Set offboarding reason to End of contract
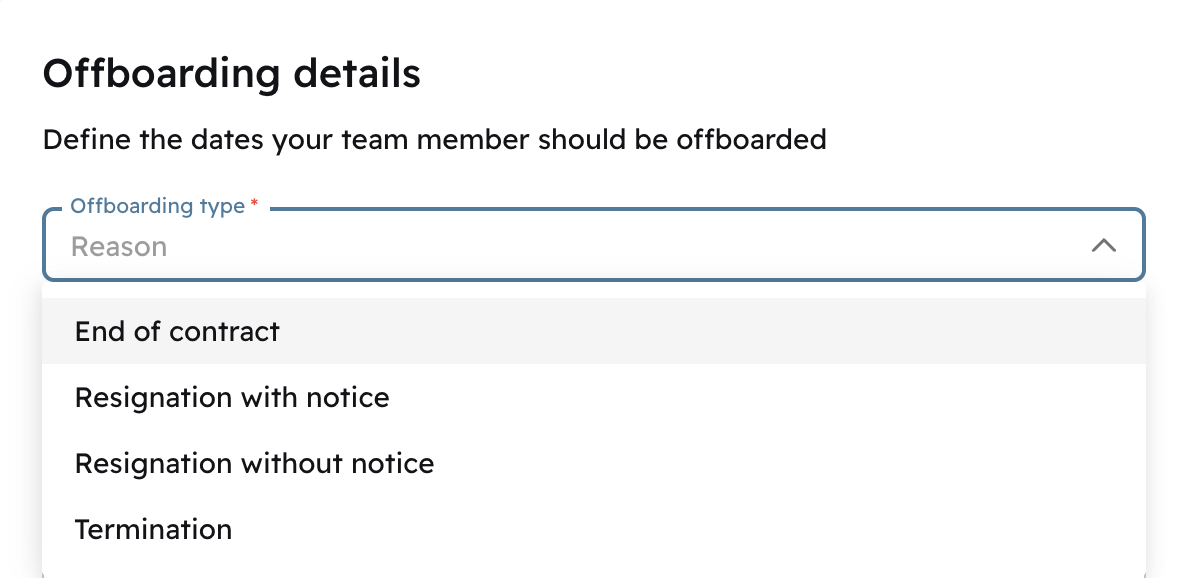1184x578 pixels. (177, 332)
